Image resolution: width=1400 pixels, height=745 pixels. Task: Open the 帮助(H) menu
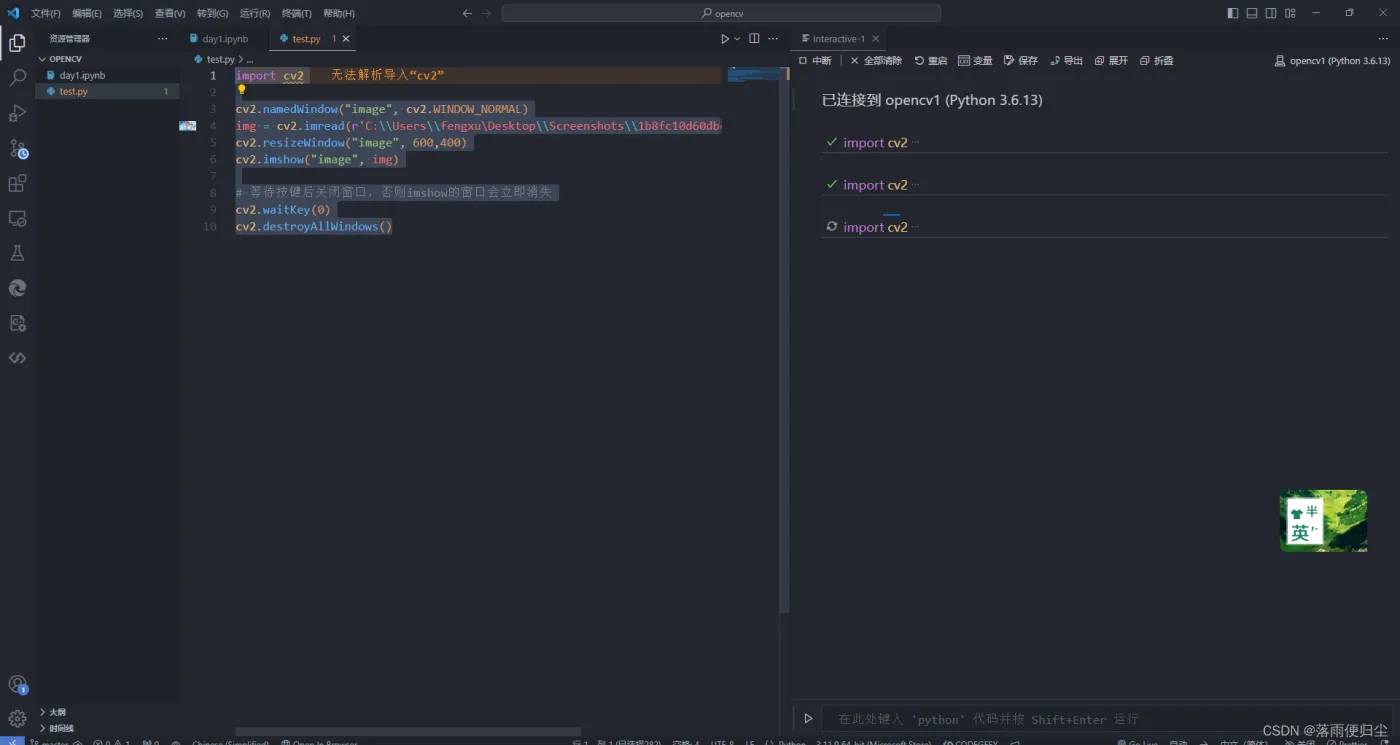[x=339, y=14]
